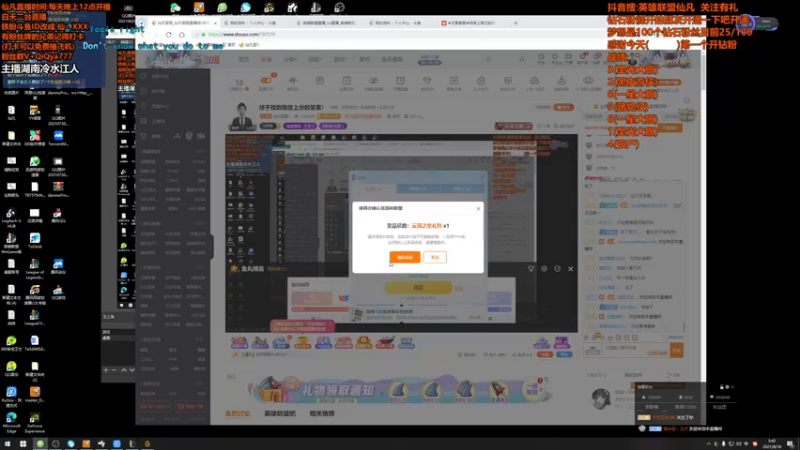This screenshot has height=450, width=800.
Task: Close the prize confirmation dialog with the X
Action: 478,209
